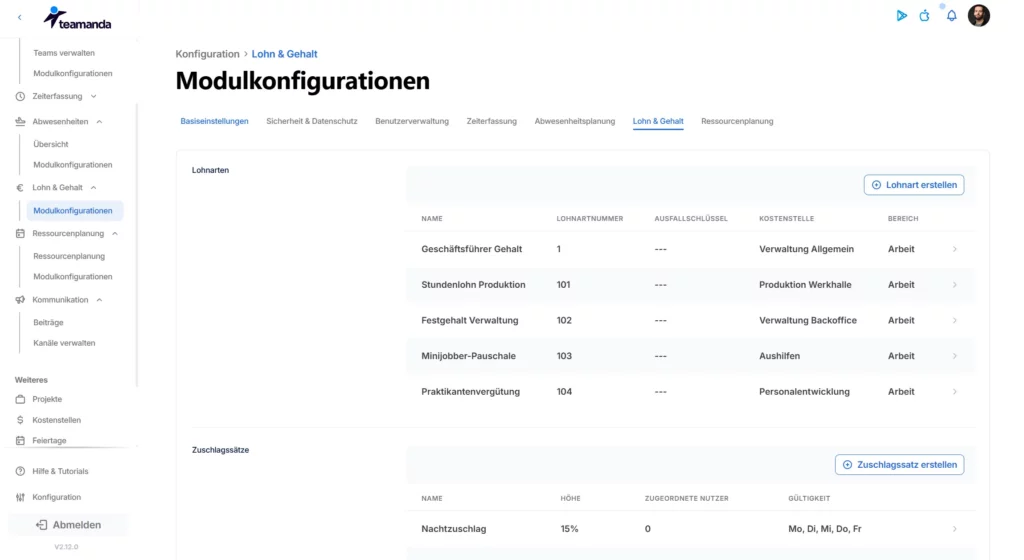
Task: Click the euro icon for Lohn & Gehalt
Action: pos(20,187)
